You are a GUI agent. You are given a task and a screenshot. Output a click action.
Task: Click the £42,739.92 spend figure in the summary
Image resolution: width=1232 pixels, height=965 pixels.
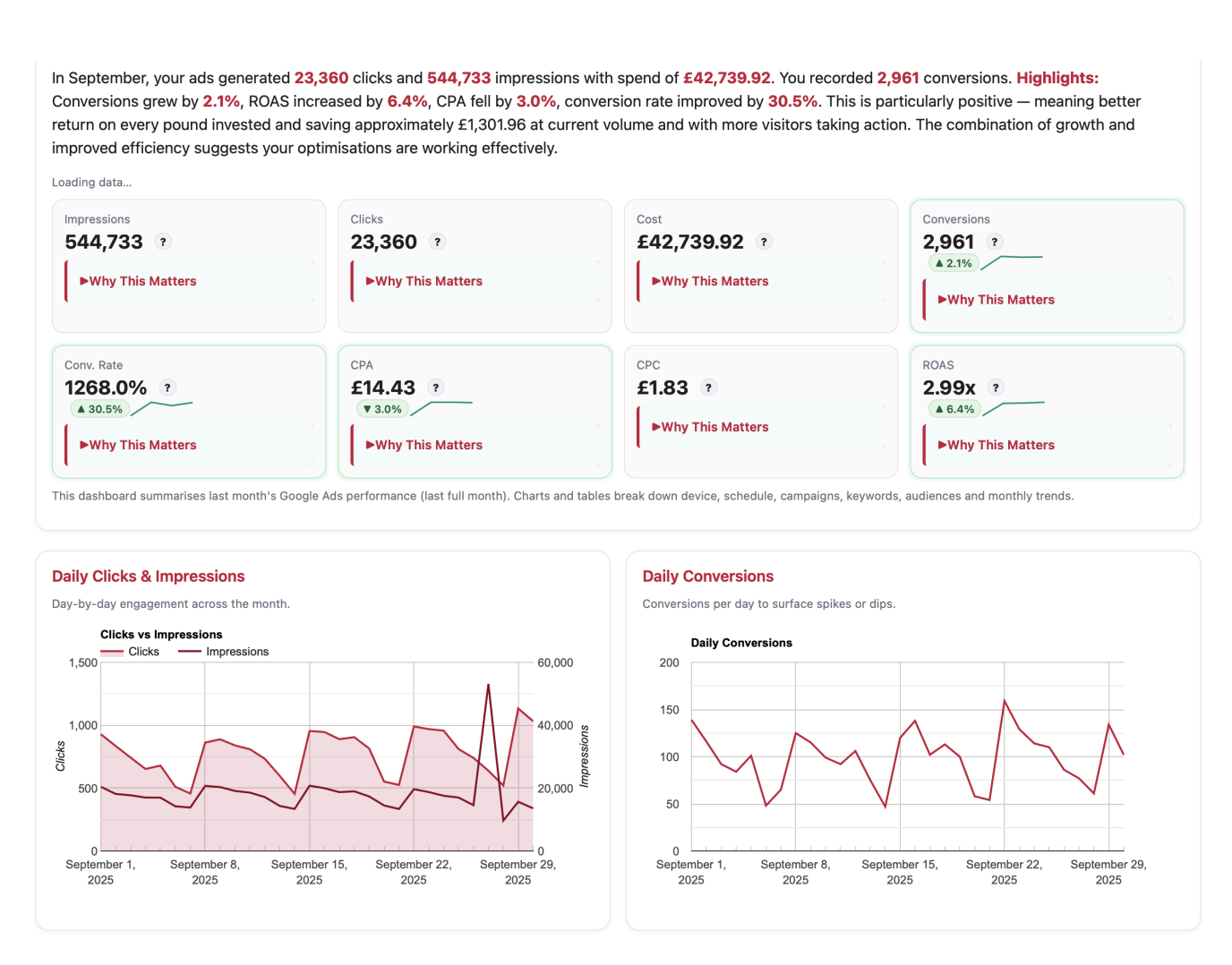(726, 78)
